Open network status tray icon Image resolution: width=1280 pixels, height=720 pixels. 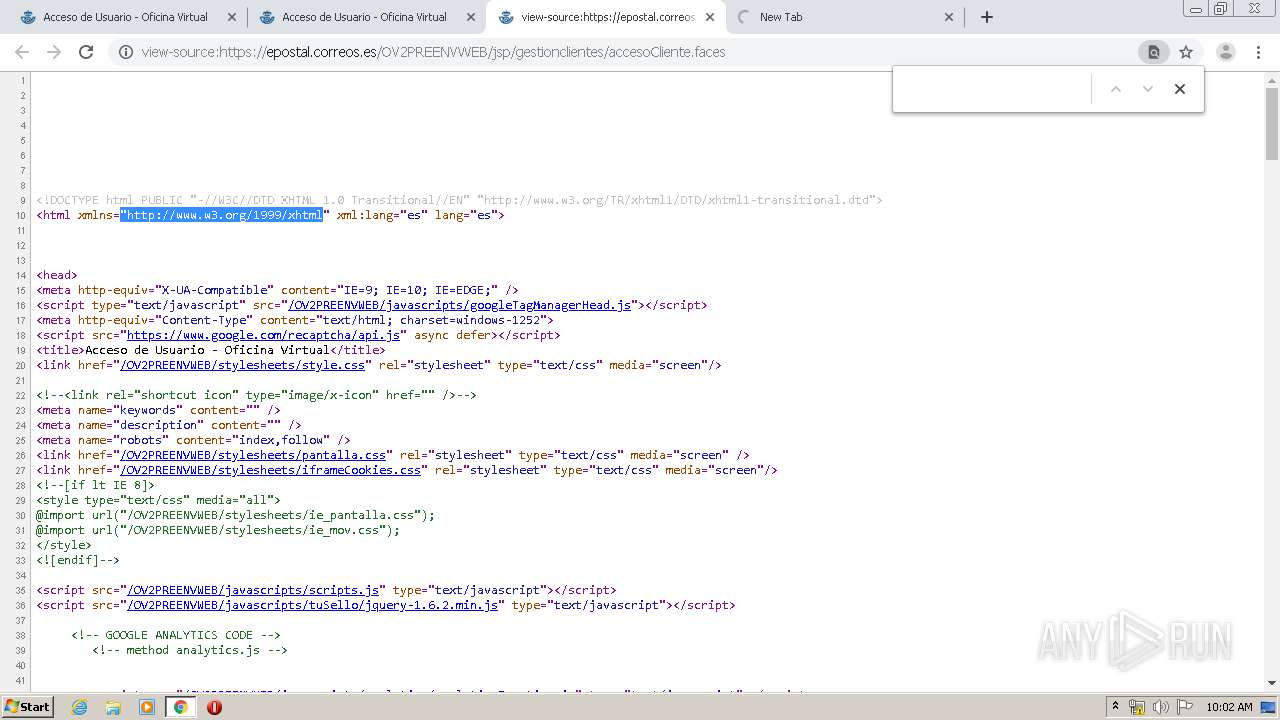tap(1137, 707)
